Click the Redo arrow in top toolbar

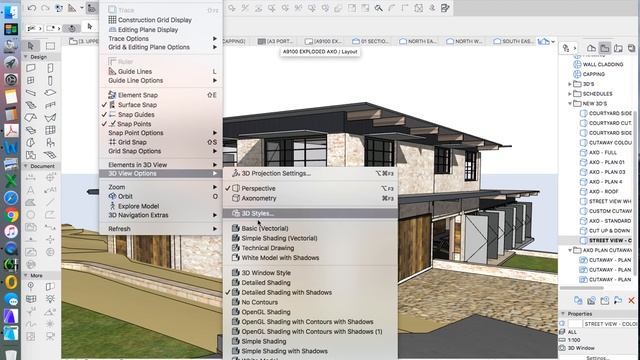click(x=45, y=8)
